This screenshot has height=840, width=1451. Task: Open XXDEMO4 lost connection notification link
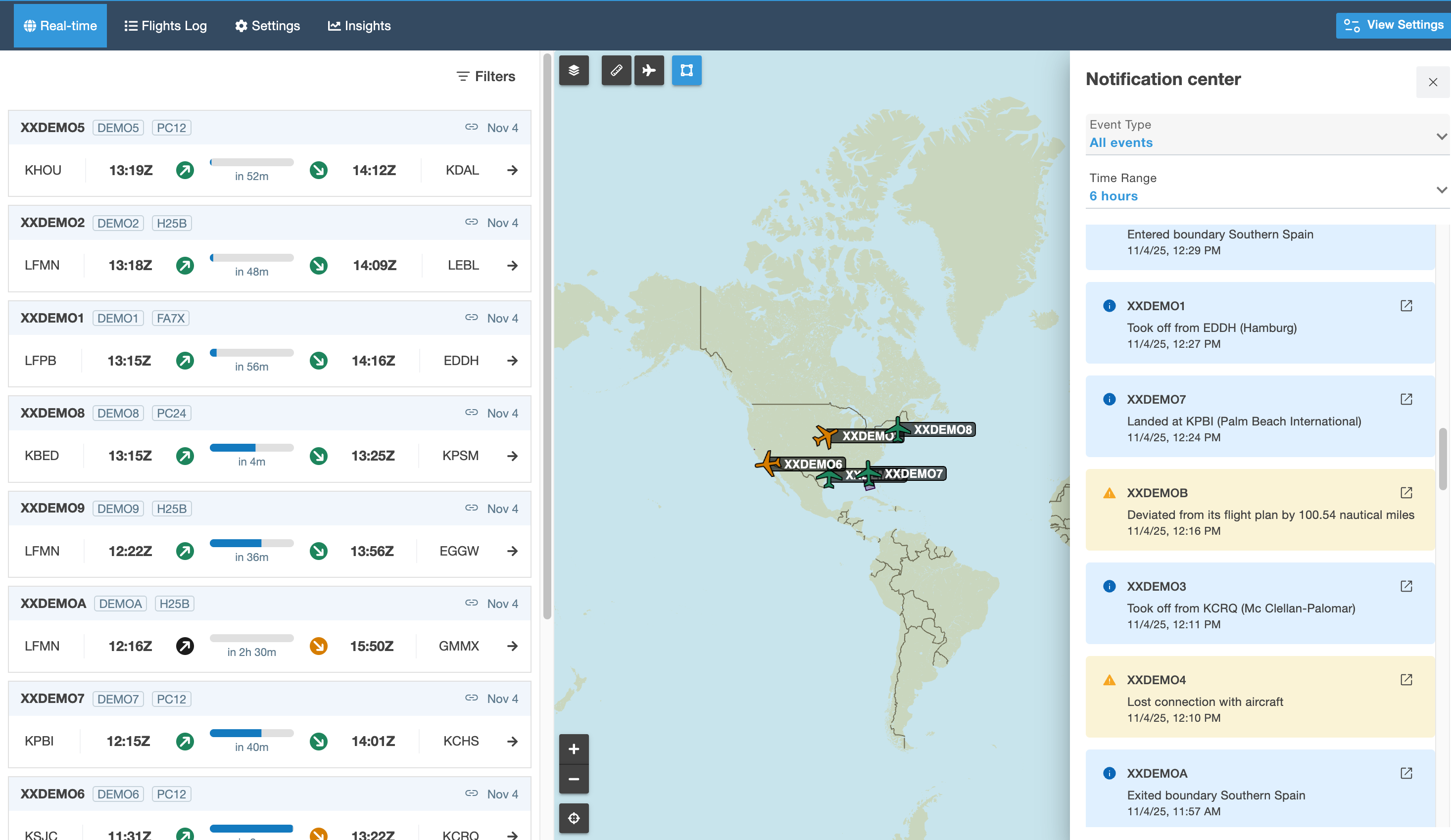[x=1406, y=679]
